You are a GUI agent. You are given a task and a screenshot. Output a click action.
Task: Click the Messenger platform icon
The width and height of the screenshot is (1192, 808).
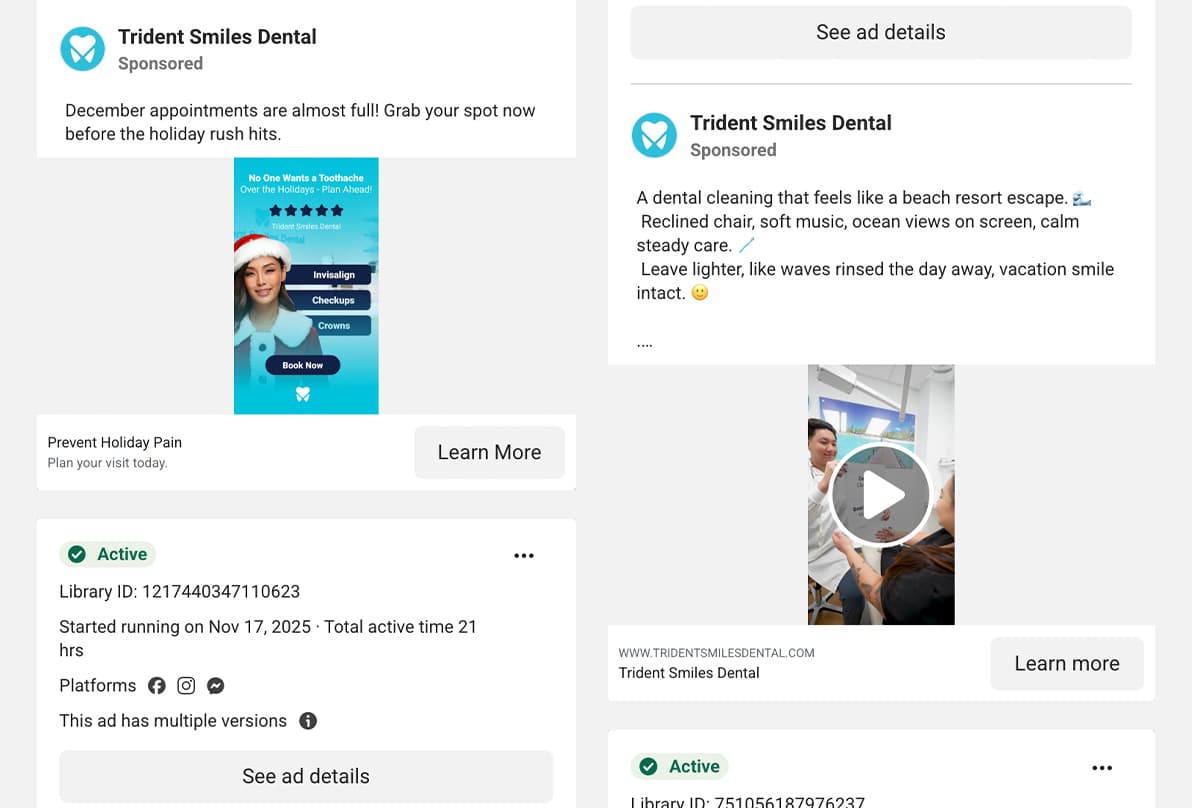click(x=216, y=686)
